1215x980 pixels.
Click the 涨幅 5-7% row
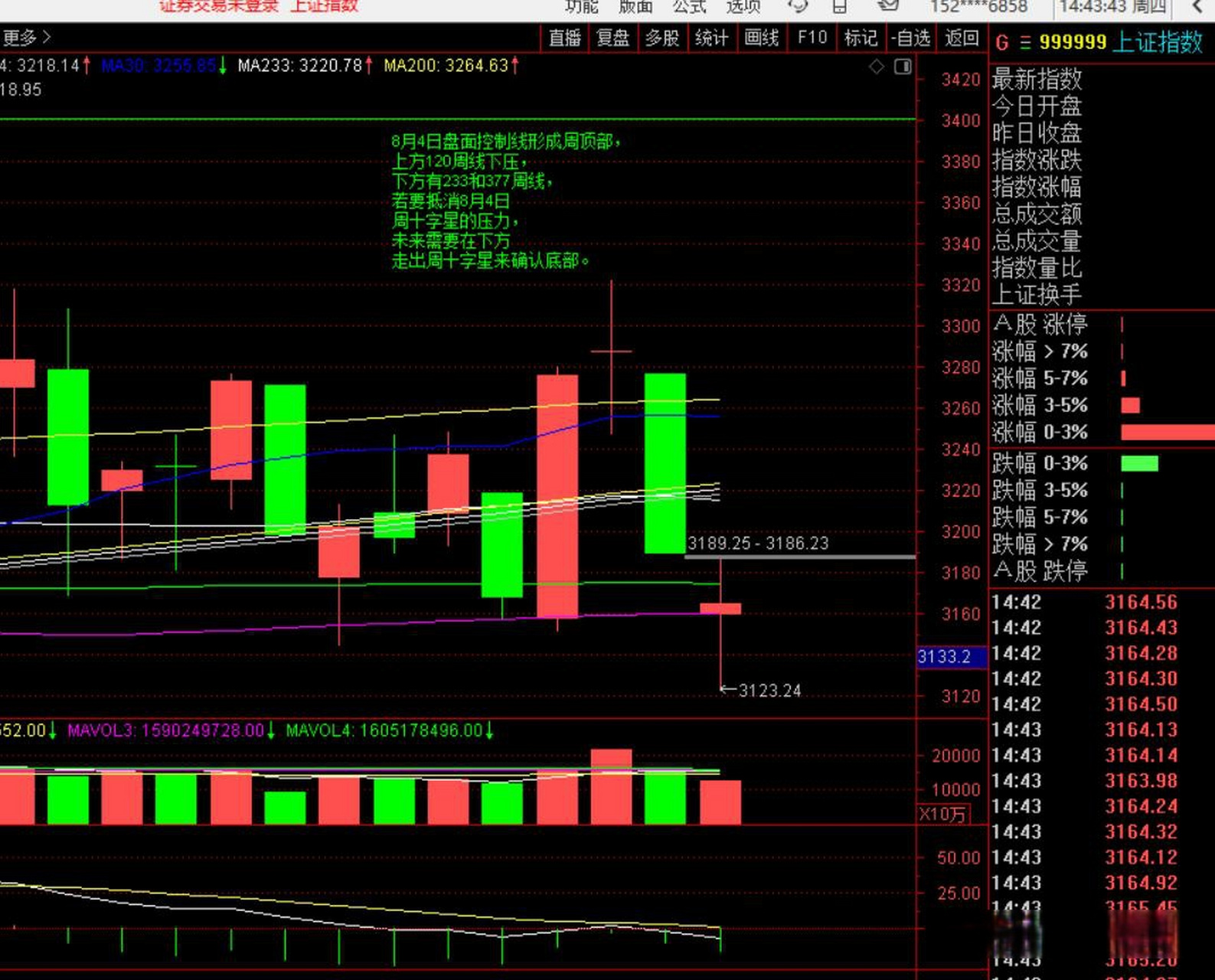[1102, 378]
